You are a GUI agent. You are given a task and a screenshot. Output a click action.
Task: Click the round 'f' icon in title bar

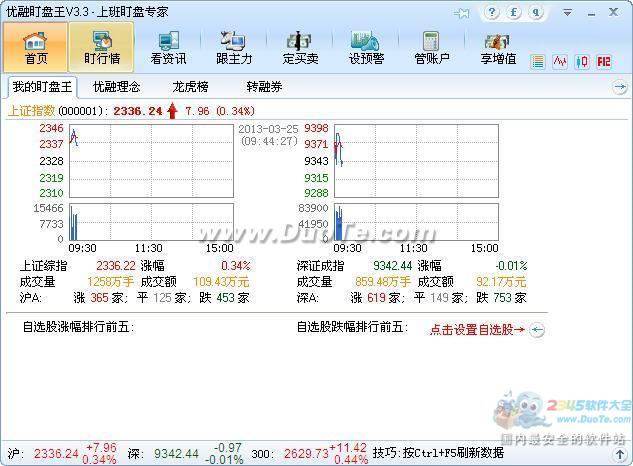coord(514,12)
